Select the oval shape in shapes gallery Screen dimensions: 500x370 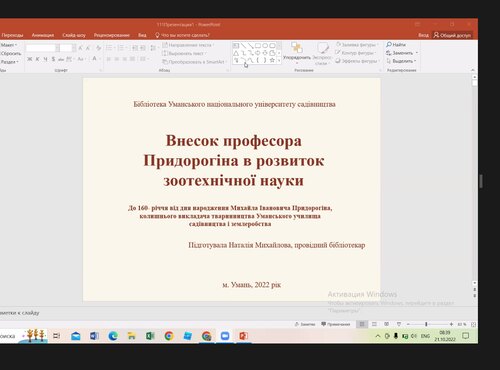265,46
